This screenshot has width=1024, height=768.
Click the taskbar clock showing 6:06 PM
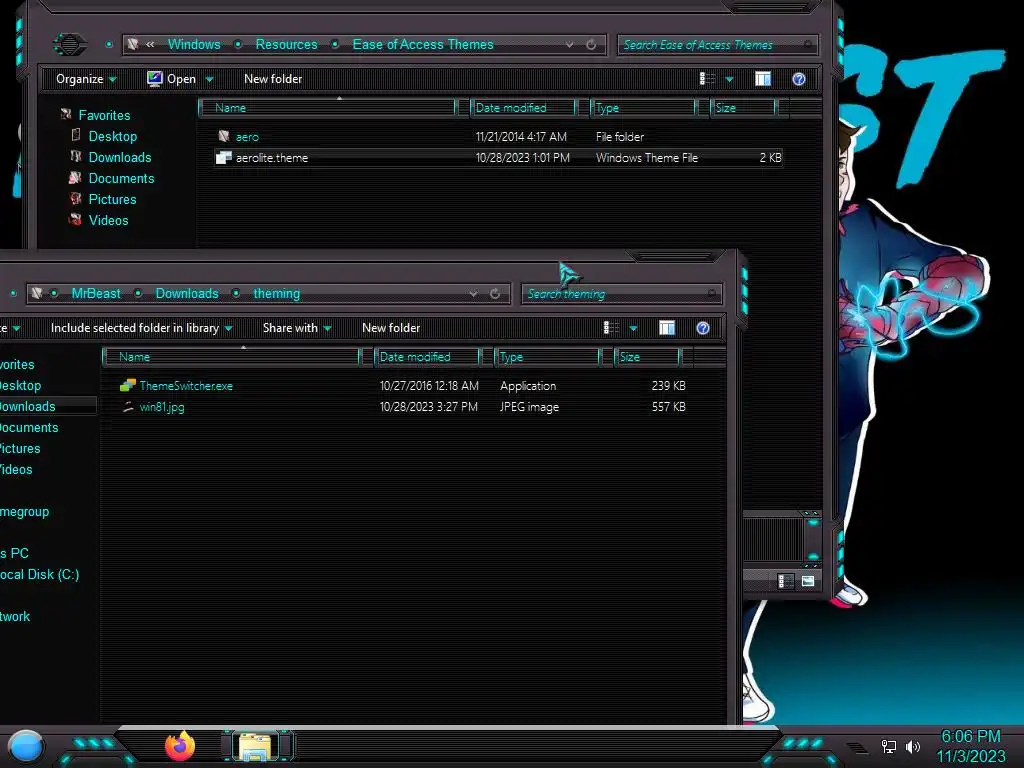970,746
